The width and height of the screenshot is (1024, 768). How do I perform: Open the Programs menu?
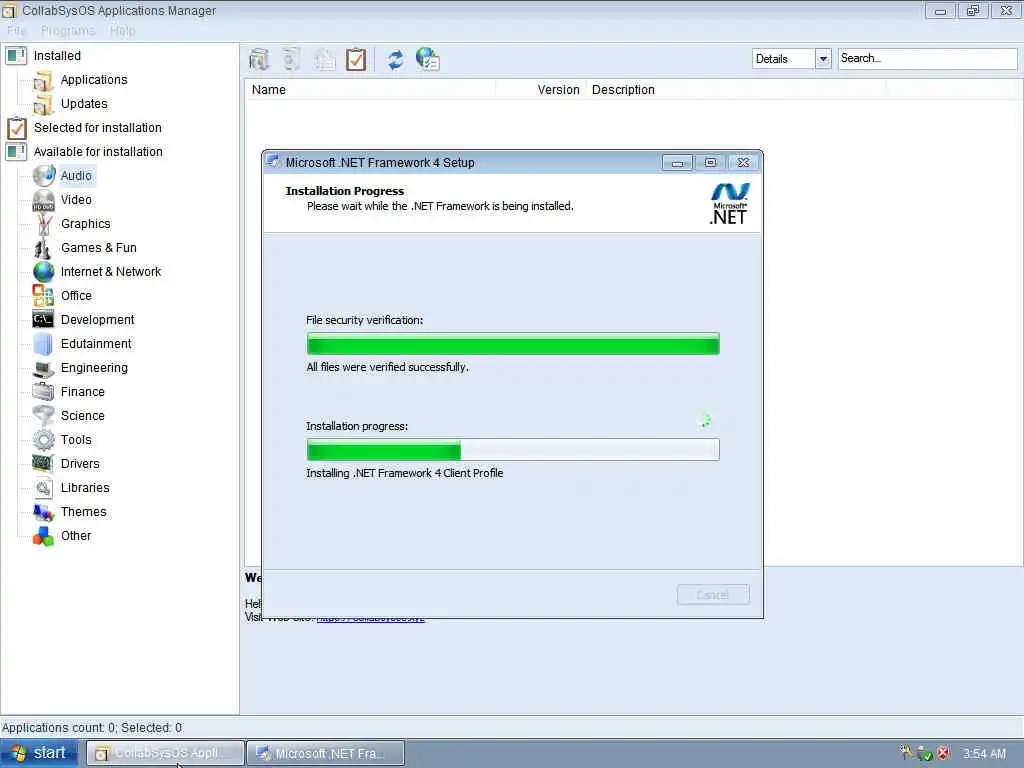tap(68, 31)
